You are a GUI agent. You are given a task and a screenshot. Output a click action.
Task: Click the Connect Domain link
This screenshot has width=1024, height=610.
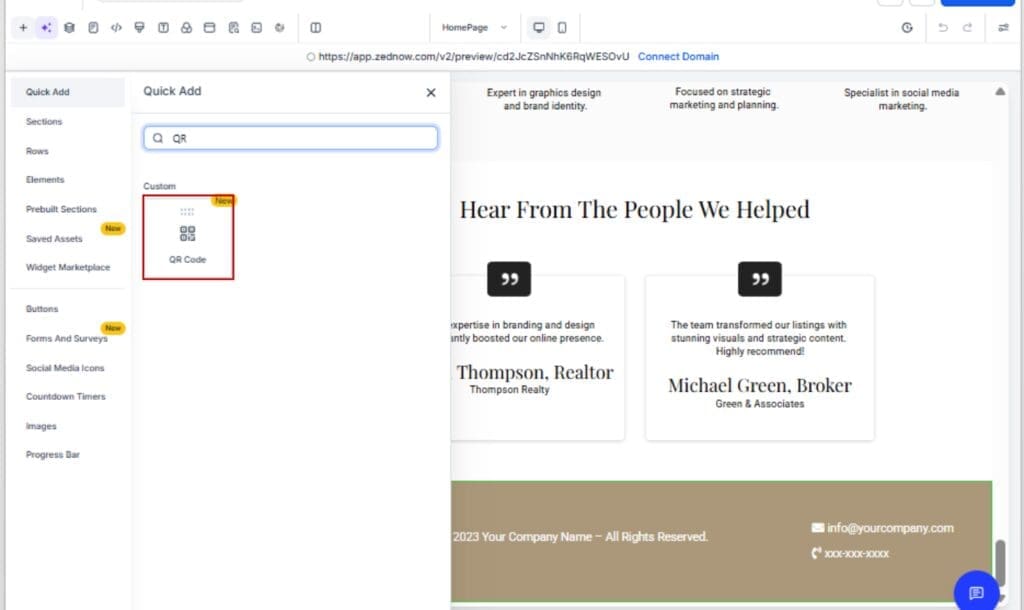point(678,57)
